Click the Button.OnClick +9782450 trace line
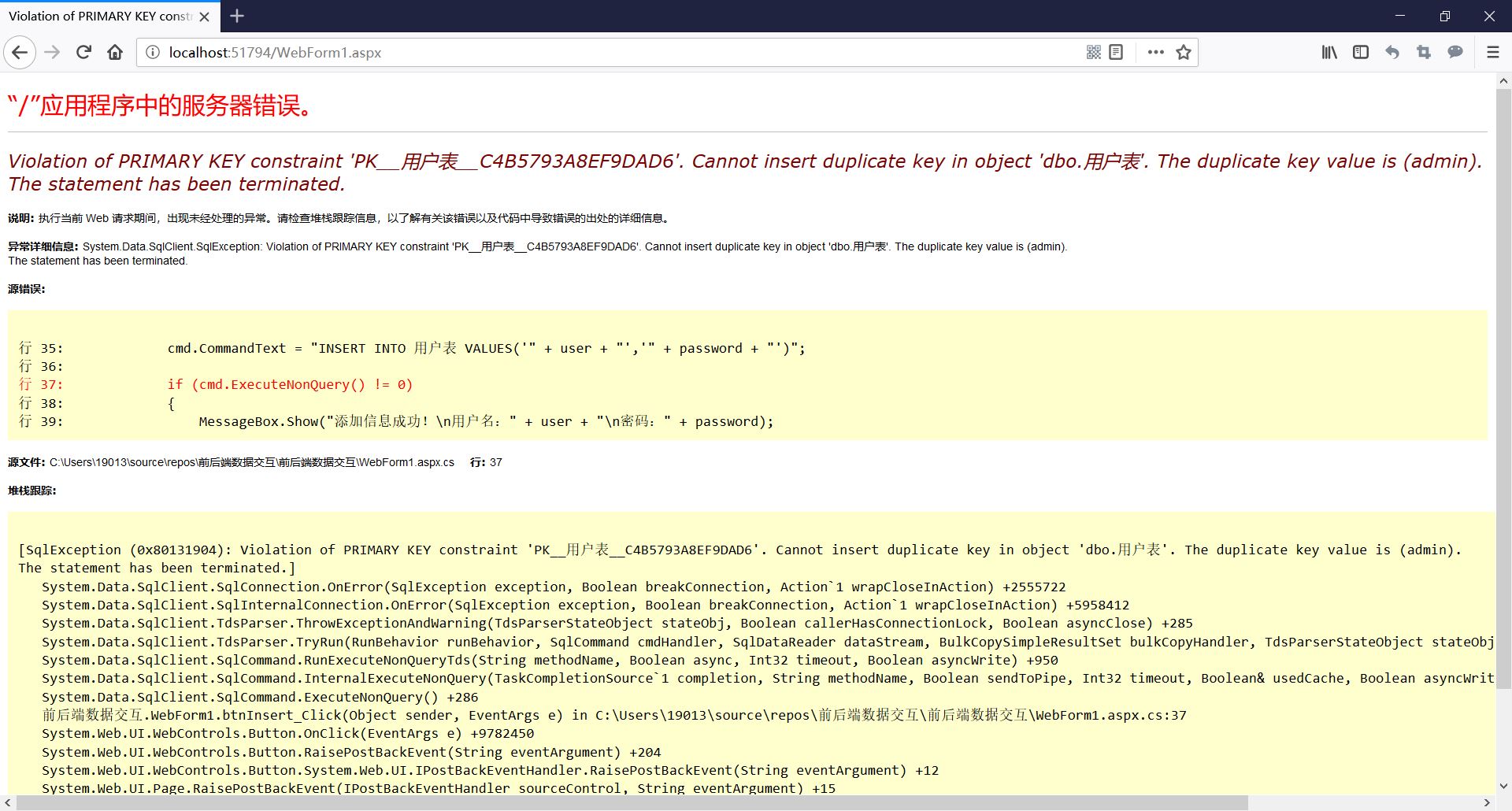This screenshot has width=1512, height=811. pyautogui.click(x=287, y=733)
